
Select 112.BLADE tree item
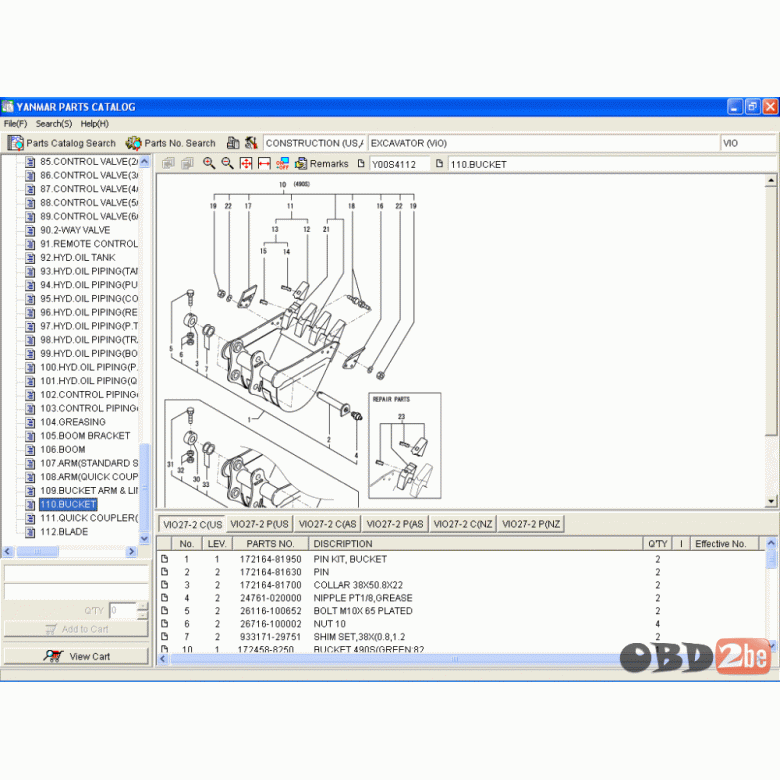pos(64,532)
